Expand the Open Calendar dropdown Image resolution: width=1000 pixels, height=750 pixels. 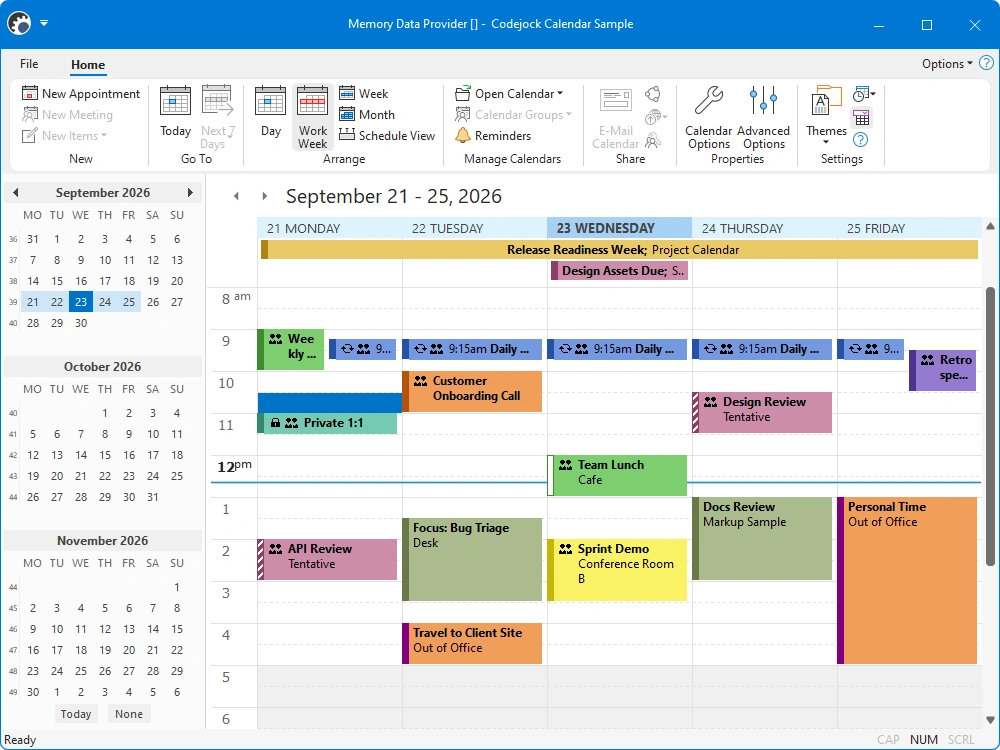pyautogui.click(x=560, y=93)
